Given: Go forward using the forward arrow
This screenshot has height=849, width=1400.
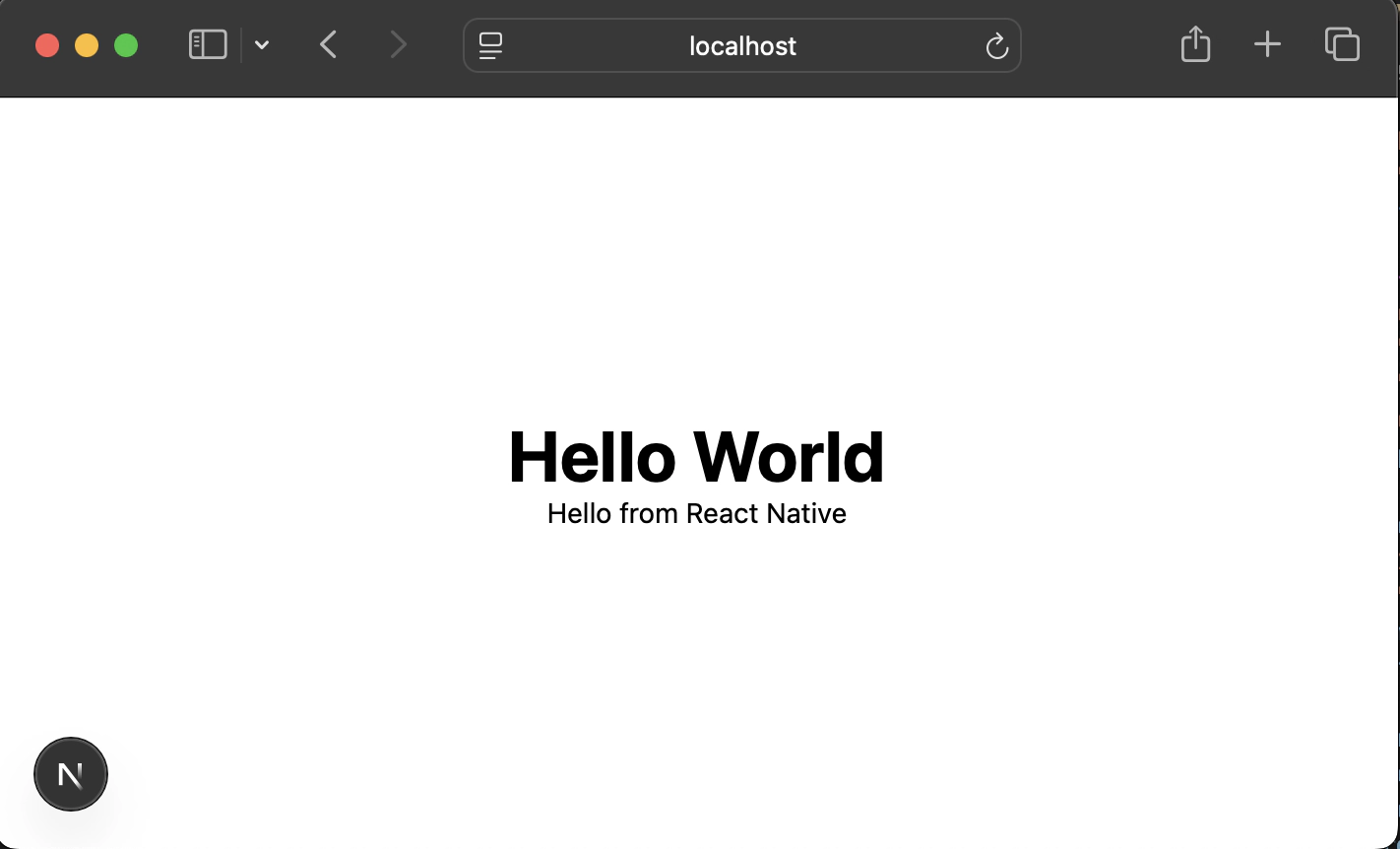Looking at the screenshot, I should [398, 44].
